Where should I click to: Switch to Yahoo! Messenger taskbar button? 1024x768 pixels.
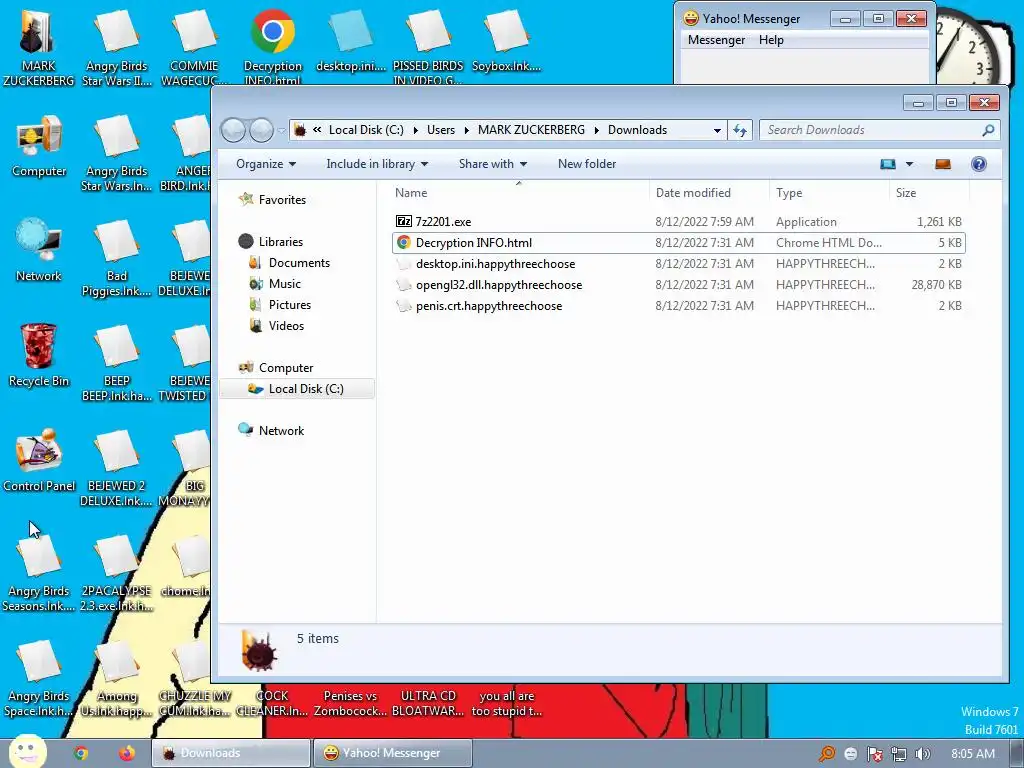click(392, 753)
